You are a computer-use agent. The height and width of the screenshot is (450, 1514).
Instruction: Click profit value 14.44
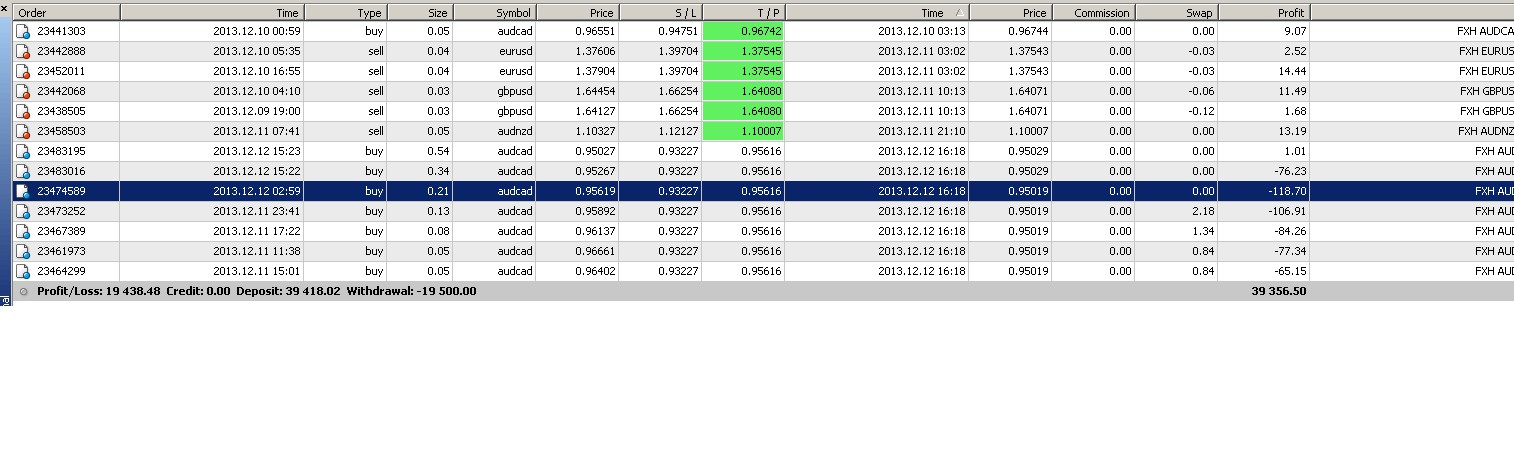1291,71
